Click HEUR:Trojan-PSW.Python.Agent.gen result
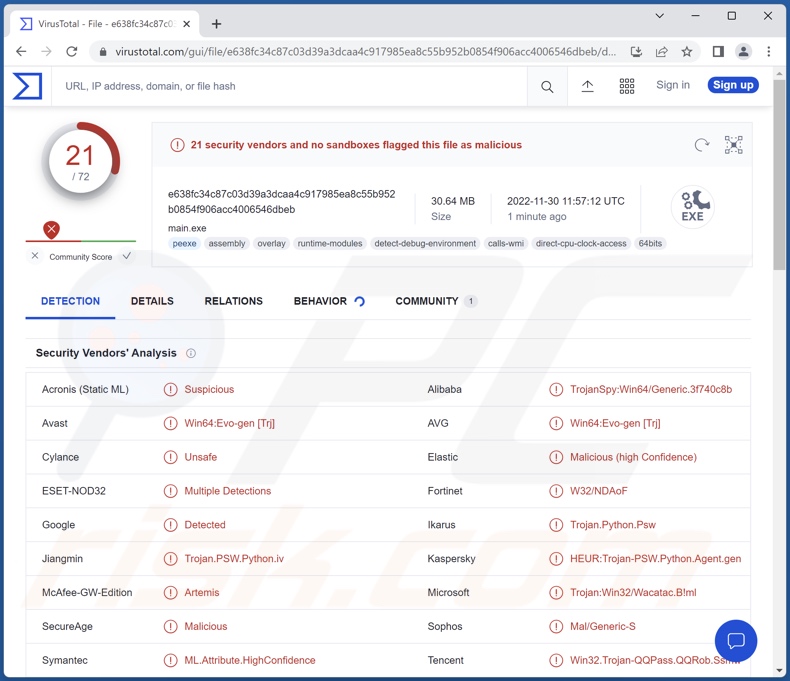The image size is (790, 681). [x=655, y=559]
